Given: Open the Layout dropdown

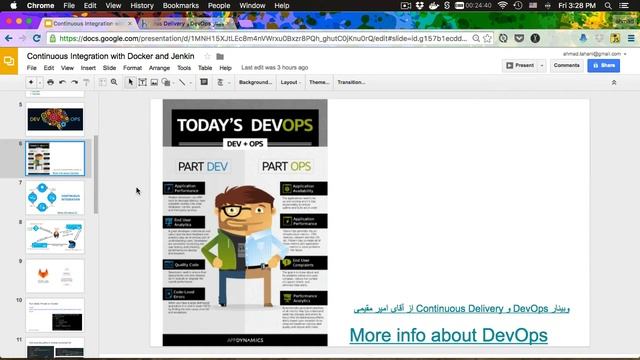Looking at the screenshot, I should (291, 82).
